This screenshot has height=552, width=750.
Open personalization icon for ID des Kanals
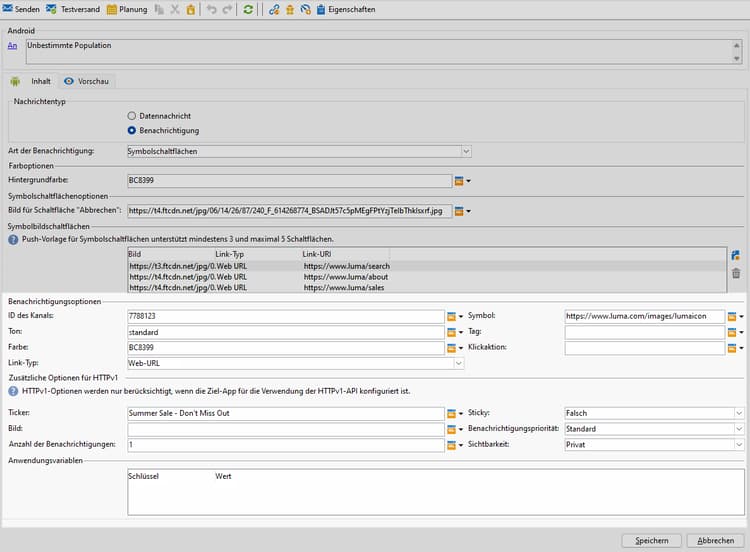point(454,316)
